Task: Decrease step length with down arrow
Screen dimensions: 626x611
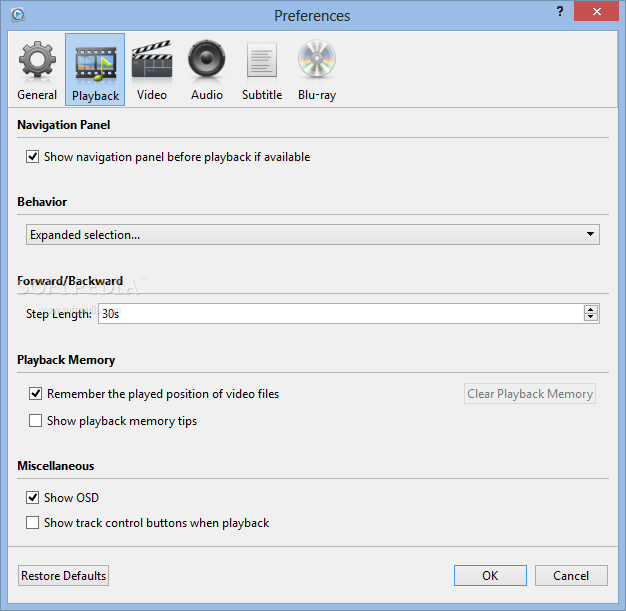Action: point(591,317)
